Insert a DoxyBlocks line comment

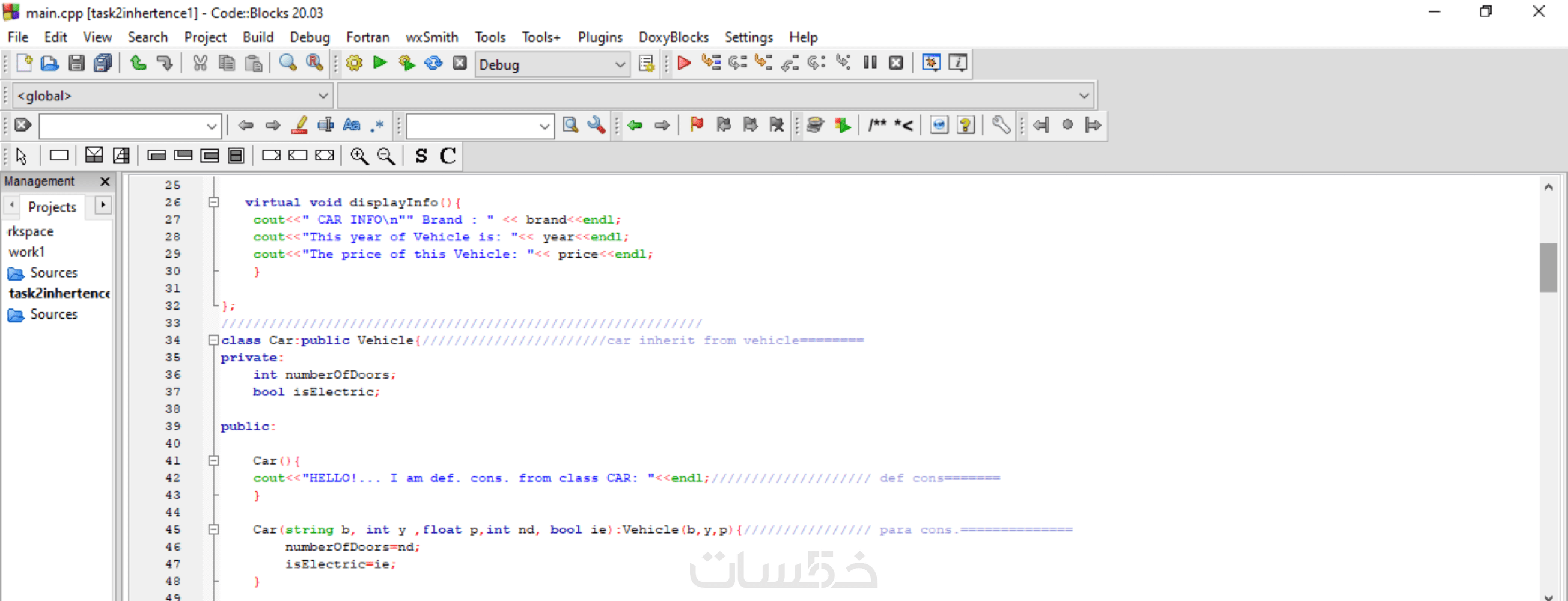[x=903, y=125]
